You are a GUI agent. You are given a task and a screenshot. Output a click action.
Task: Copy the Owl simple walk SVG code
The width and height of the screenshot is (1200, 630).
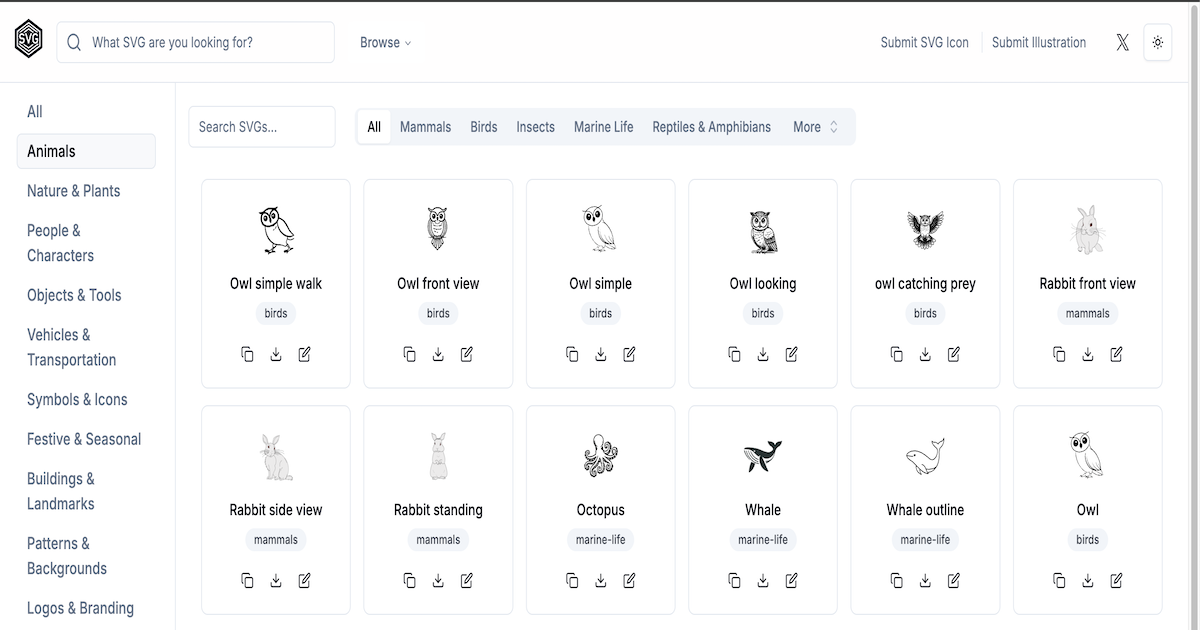(x=247, y=354)
